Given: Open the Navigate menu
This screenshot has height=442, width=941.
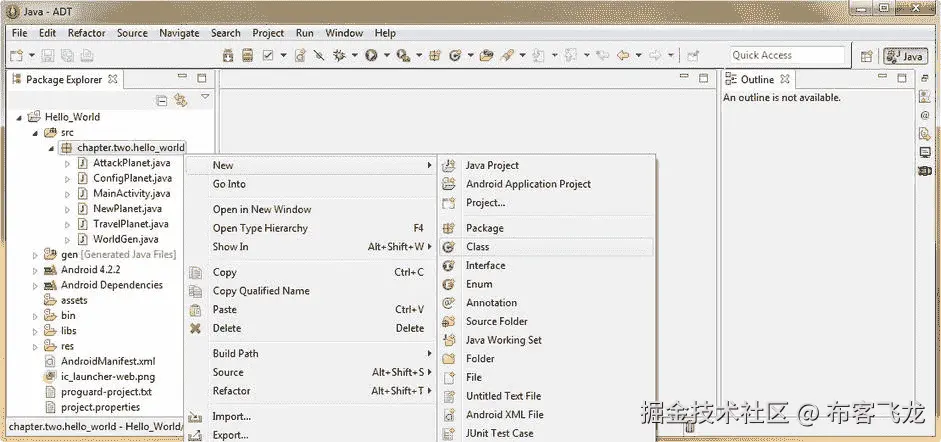Looking at the screenshot, I should point(179,33).
